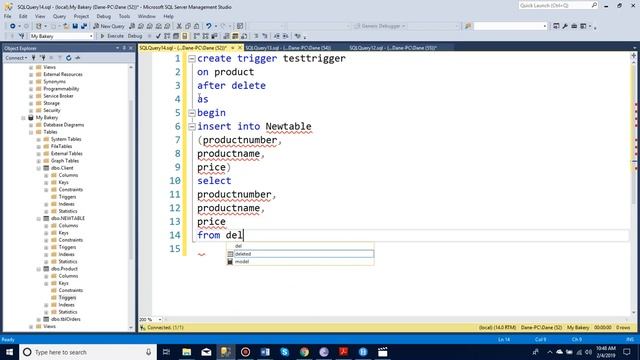Image resolution: width=640 pixels, height=360 pixels.
Task: Click the Execute query button
Action: pyautogui.click(x=112, y=36)
